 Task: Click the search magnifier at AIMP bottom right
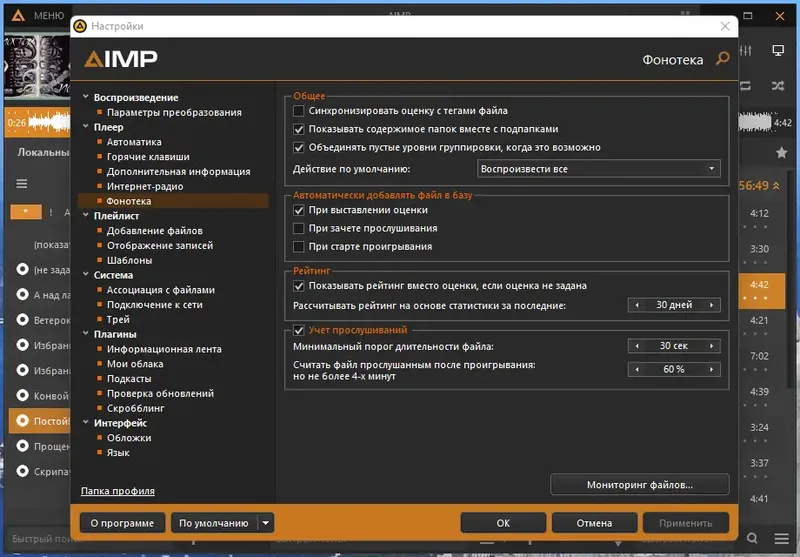pos(752,539)
